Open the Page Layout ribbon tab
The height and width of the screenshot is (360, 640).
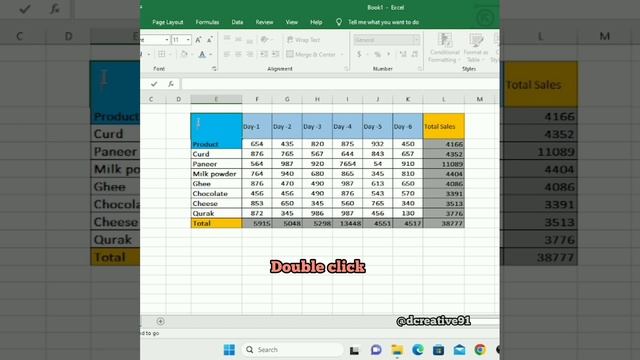point(168,22)
